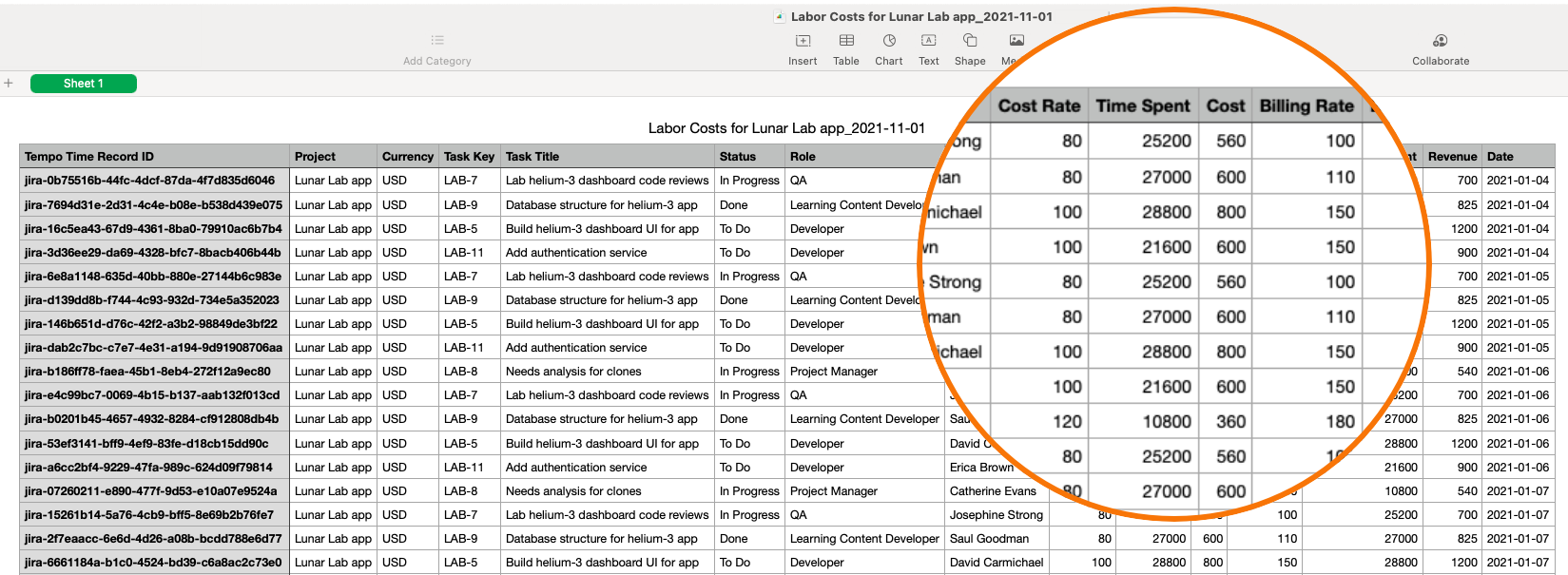Select cell jira-e4c99bc7-0069-4b15-b137-aab132f013cd
This screenshot has width=1568, height=575.
coord(154,394)
